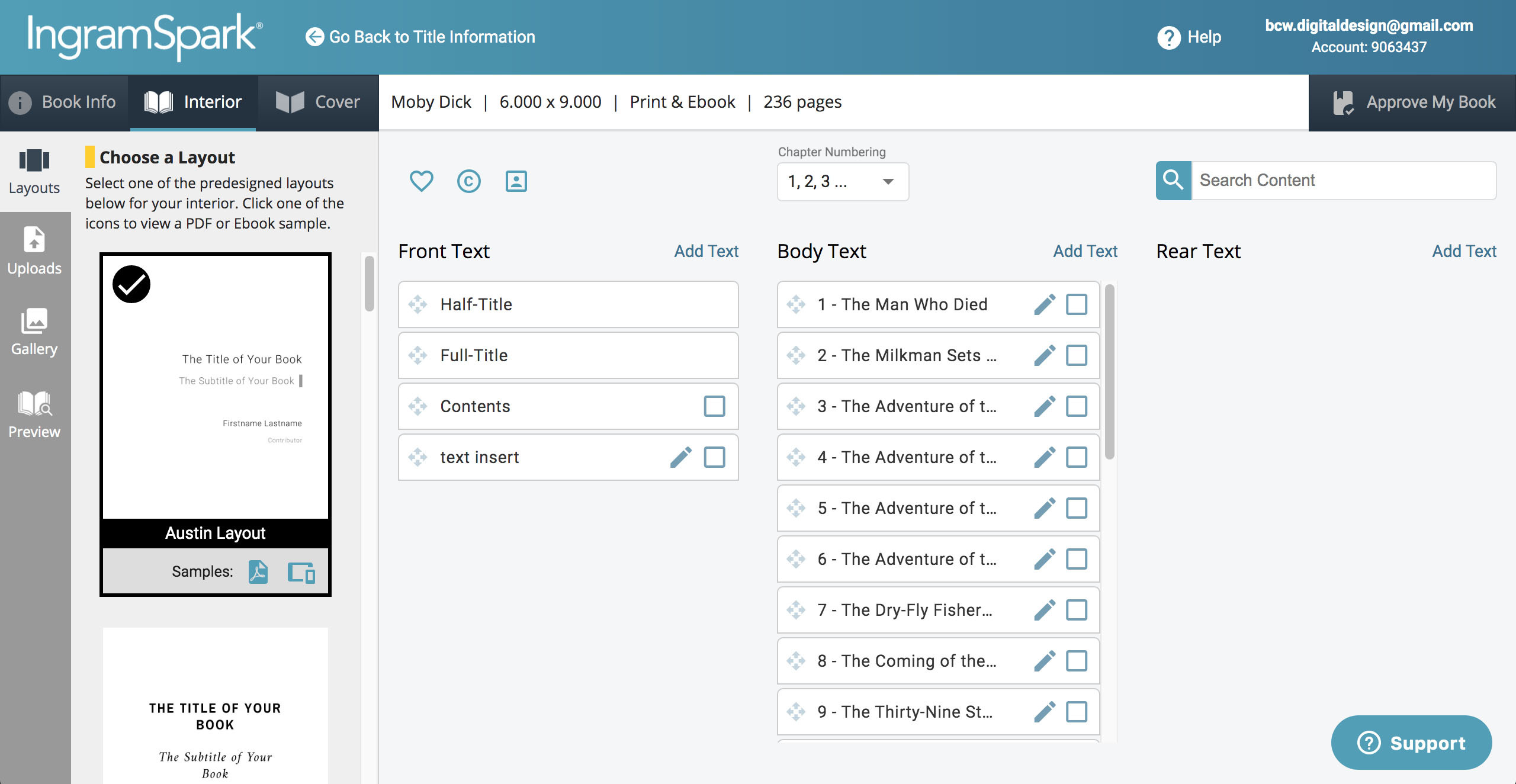
Task: Toggle the Contents checkbox
Action: click(714, 406)
